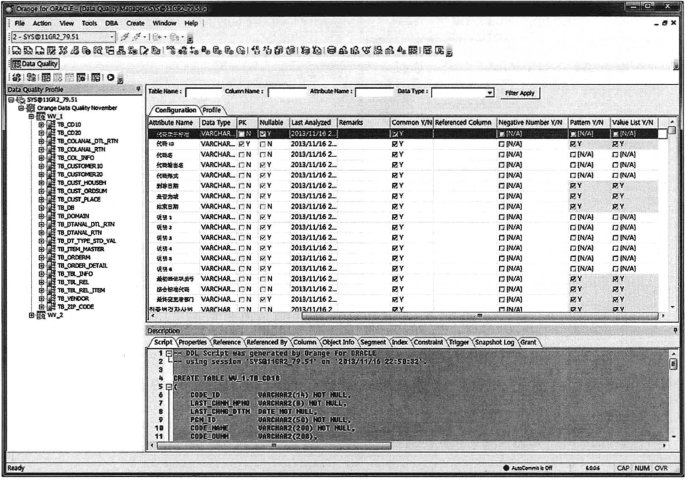The width and height of the screenshot is (691, 480).
Task: Collapse the Orange Data Quality November node
Action: 21,108
